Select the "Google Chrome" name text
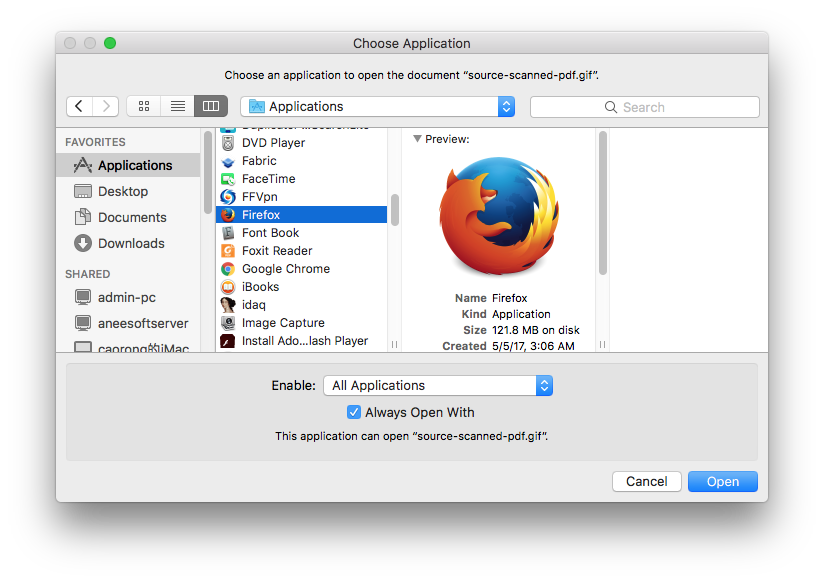Image resolution: width=824 pixels, height=582 pixels. tap(286, 269)
